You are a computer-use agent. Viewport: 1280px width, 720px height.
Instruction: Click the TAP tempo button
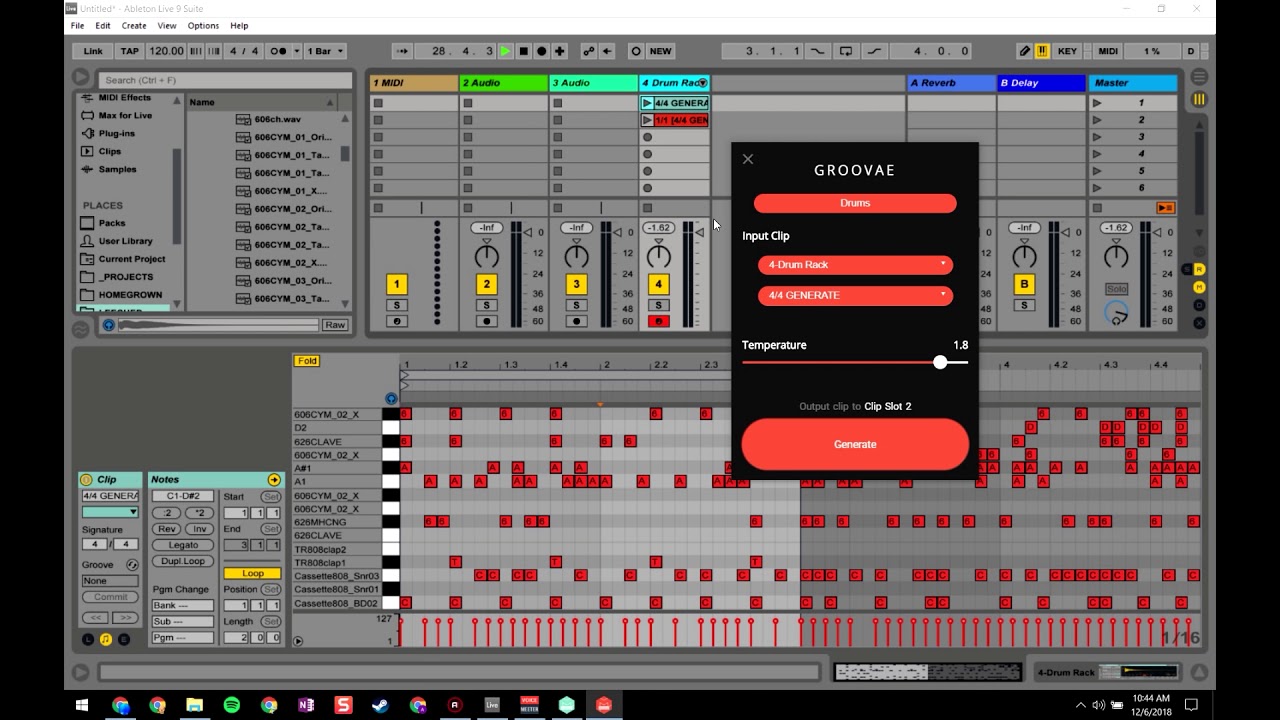click(130, 51)
